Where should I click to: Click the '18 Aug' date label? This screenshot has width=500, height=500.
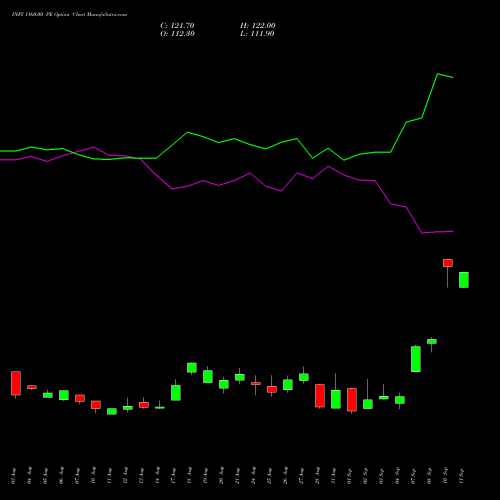click(190, 476)
